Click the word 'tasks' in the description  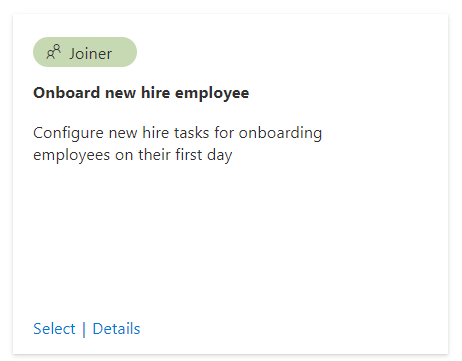(x=192, y=133)
